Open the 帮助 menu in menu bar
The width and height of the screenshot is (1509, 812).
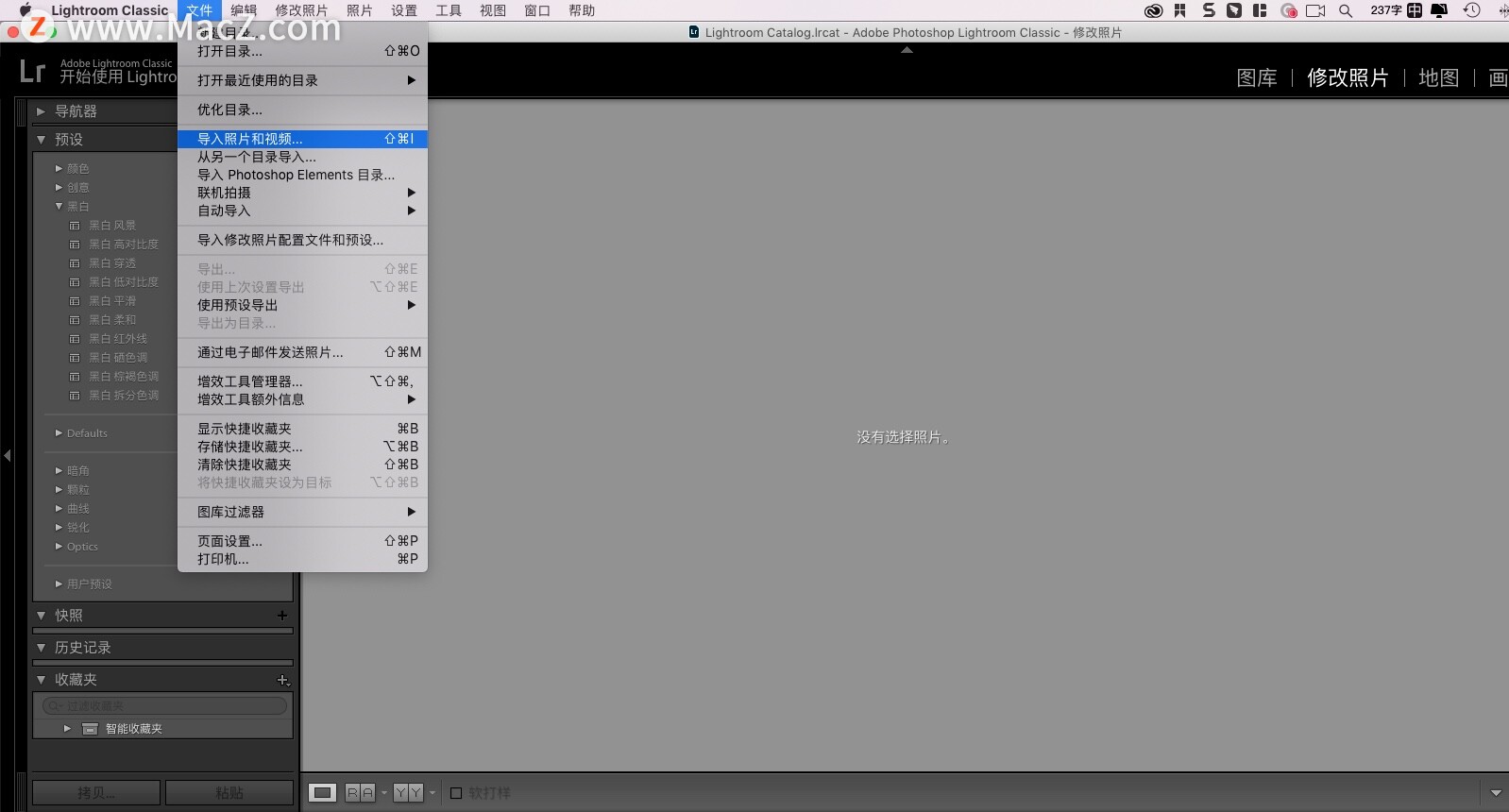pyautogui.click(x=582, y=10)
